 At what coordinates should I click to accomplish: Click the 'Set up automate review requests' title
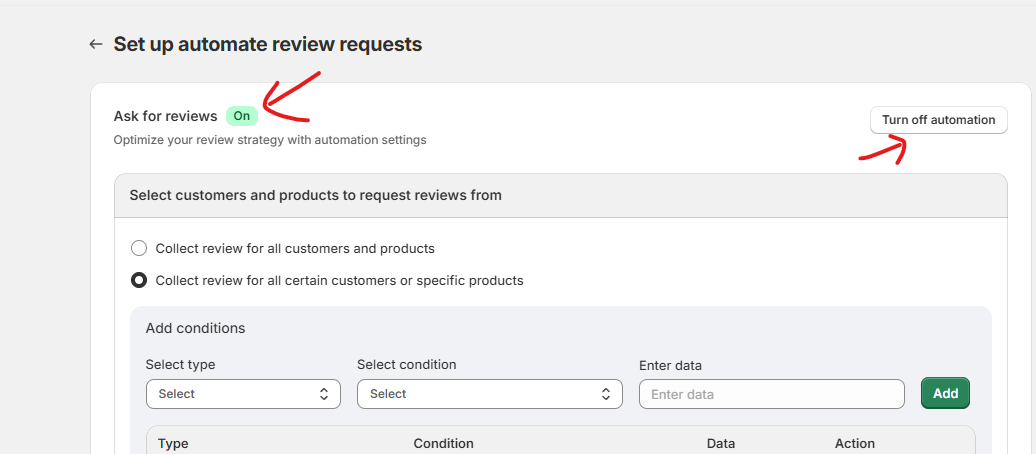pos(268,44)
